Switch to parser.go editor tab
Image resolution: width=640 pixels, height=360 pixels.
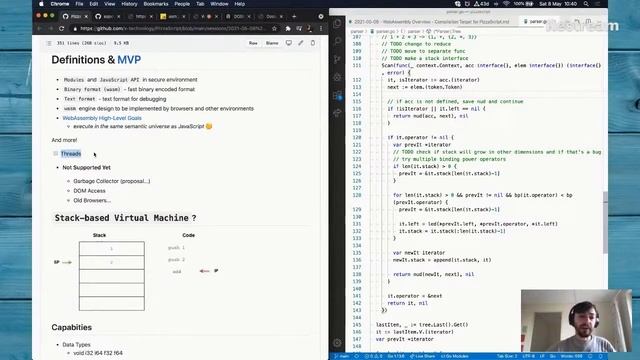(x=538, y=21)
